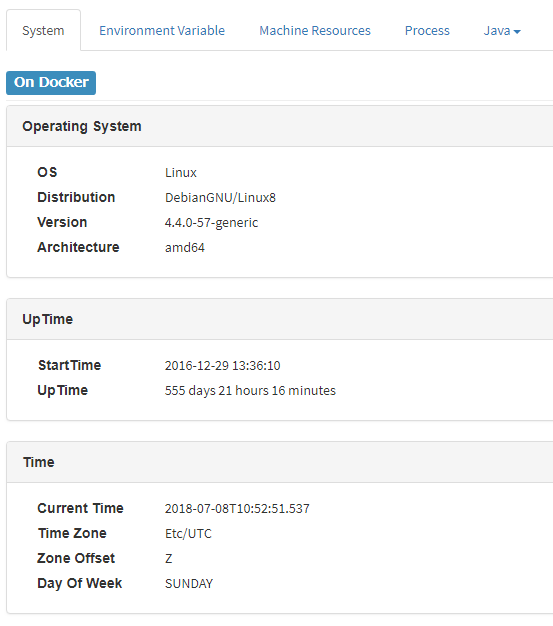Click the Current Time timestamp value
This screenshot has width=553, height=626.
pyautogui.click(x=237, y=509)
